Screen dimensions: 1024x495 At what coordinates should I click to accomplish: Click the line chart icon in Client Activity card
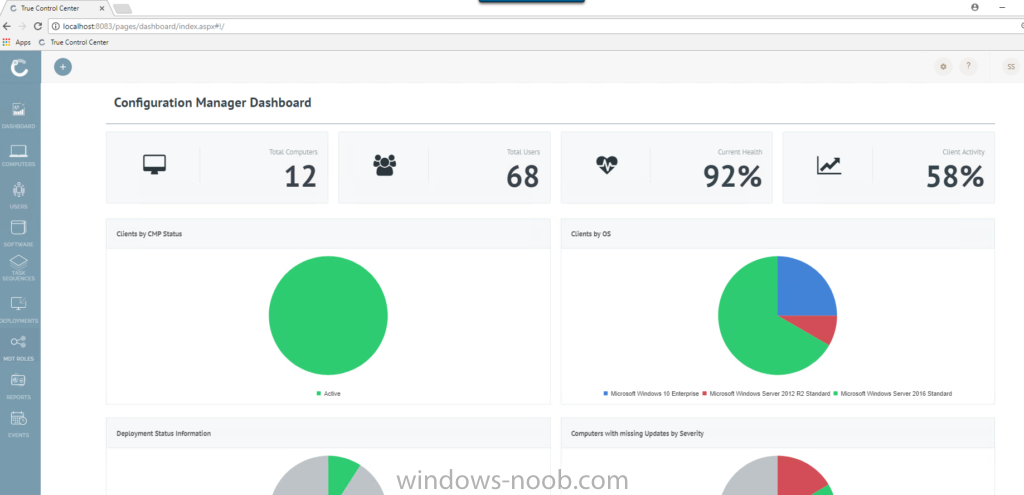pos(829,165)
